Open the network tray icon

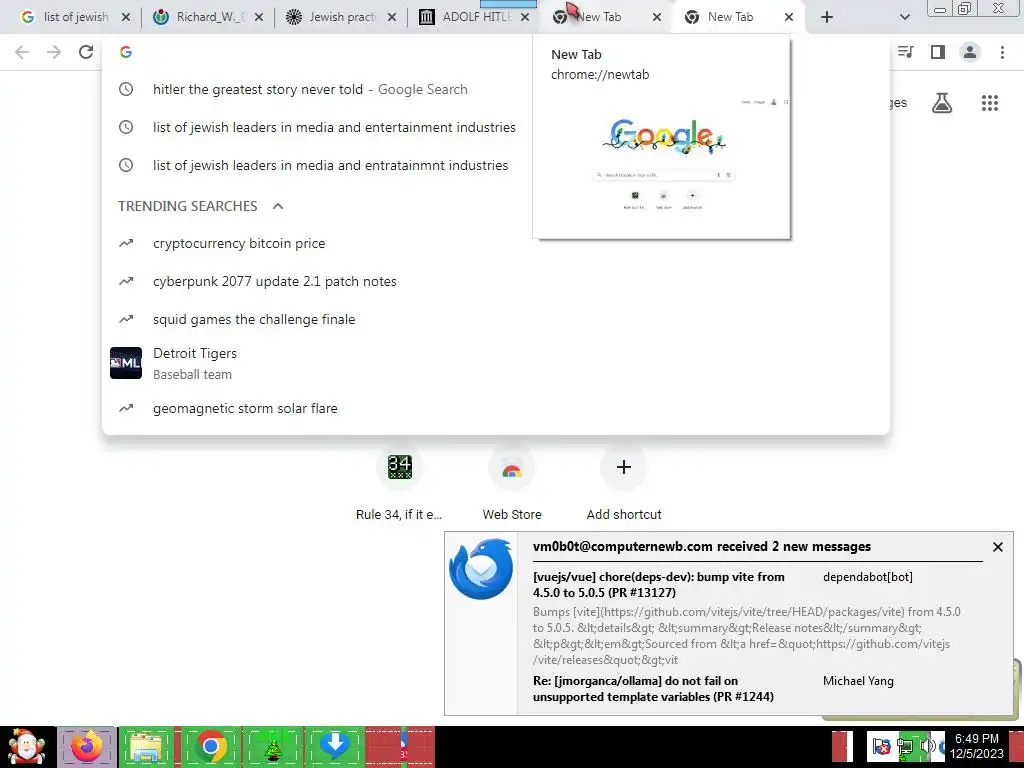[x=905, y=746]
